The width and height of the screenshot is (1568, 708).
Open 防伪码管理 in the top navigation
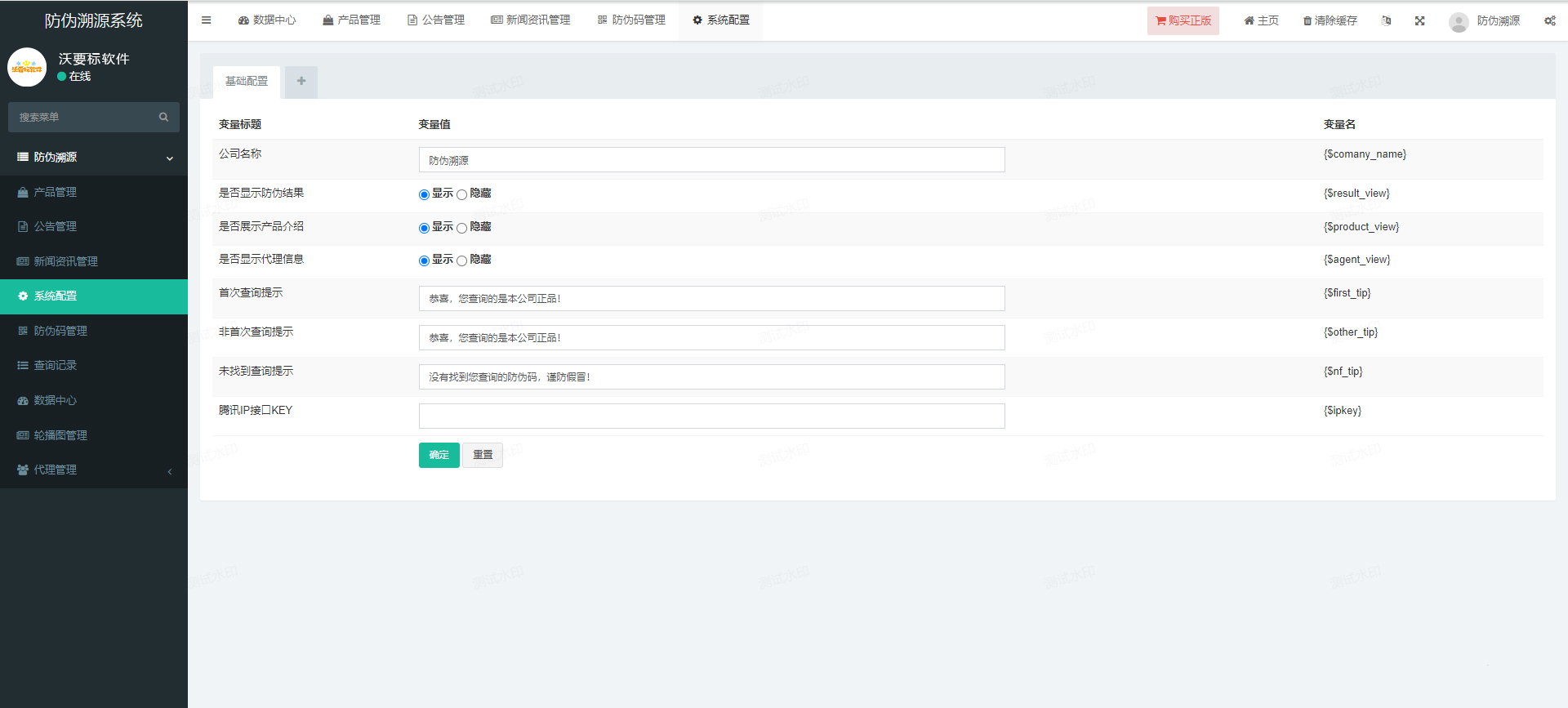tap(631, 20)
